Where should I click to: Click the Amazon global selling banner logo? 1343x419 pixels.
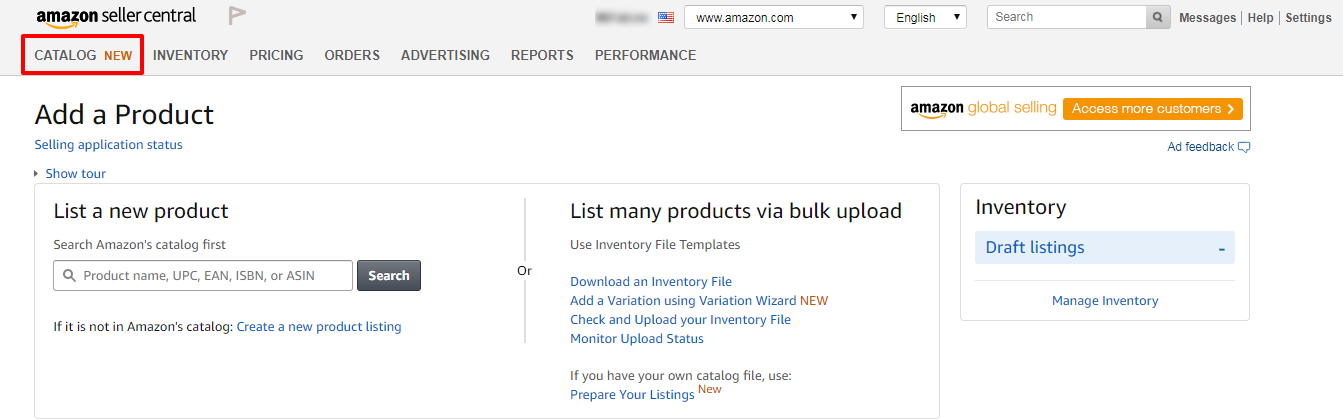tap(982, 109)
